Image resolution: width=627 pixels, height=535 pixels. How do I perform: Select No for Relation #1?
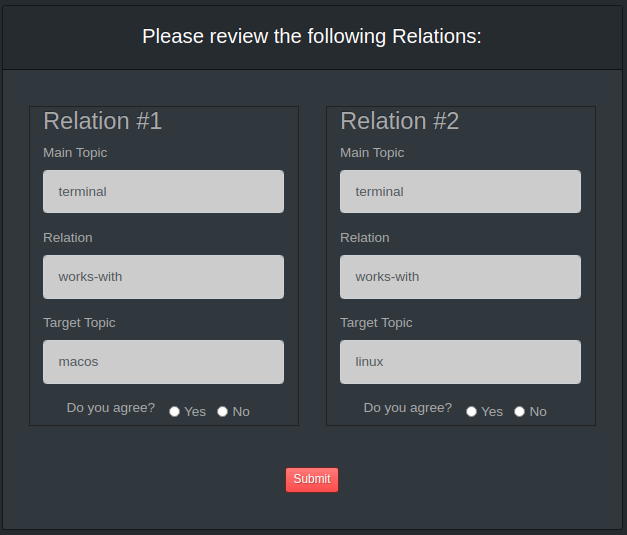223,411
